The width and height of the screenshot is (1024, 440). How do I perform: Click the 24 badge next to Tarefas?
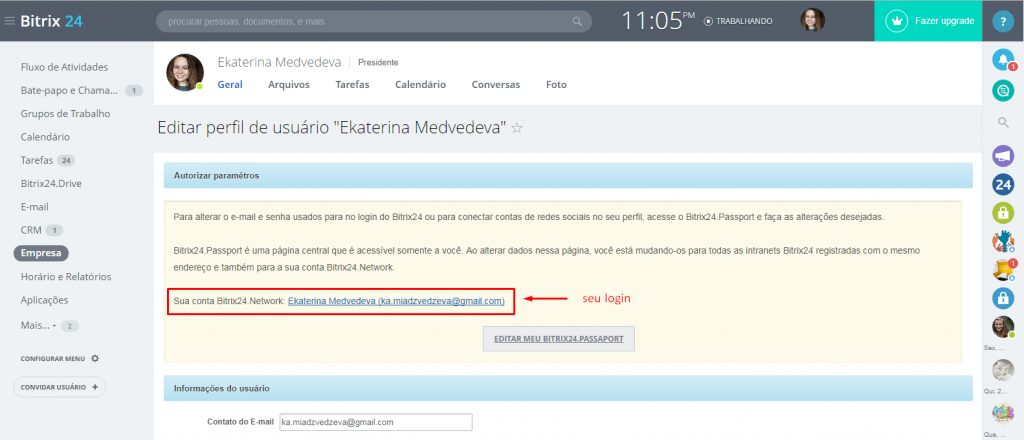pyautogui.click(x=65, y=161)
